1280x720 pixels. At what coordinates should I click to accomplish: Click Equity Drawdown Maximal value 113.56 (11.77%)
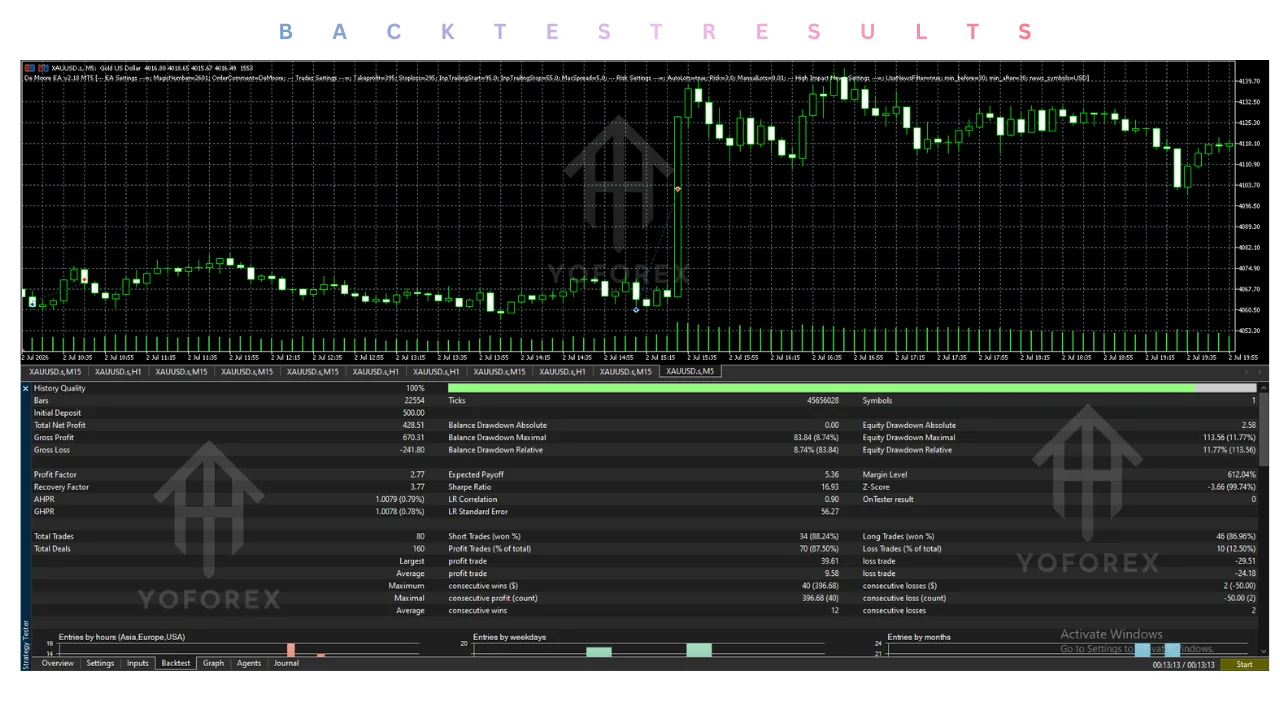click(1227, 437)
